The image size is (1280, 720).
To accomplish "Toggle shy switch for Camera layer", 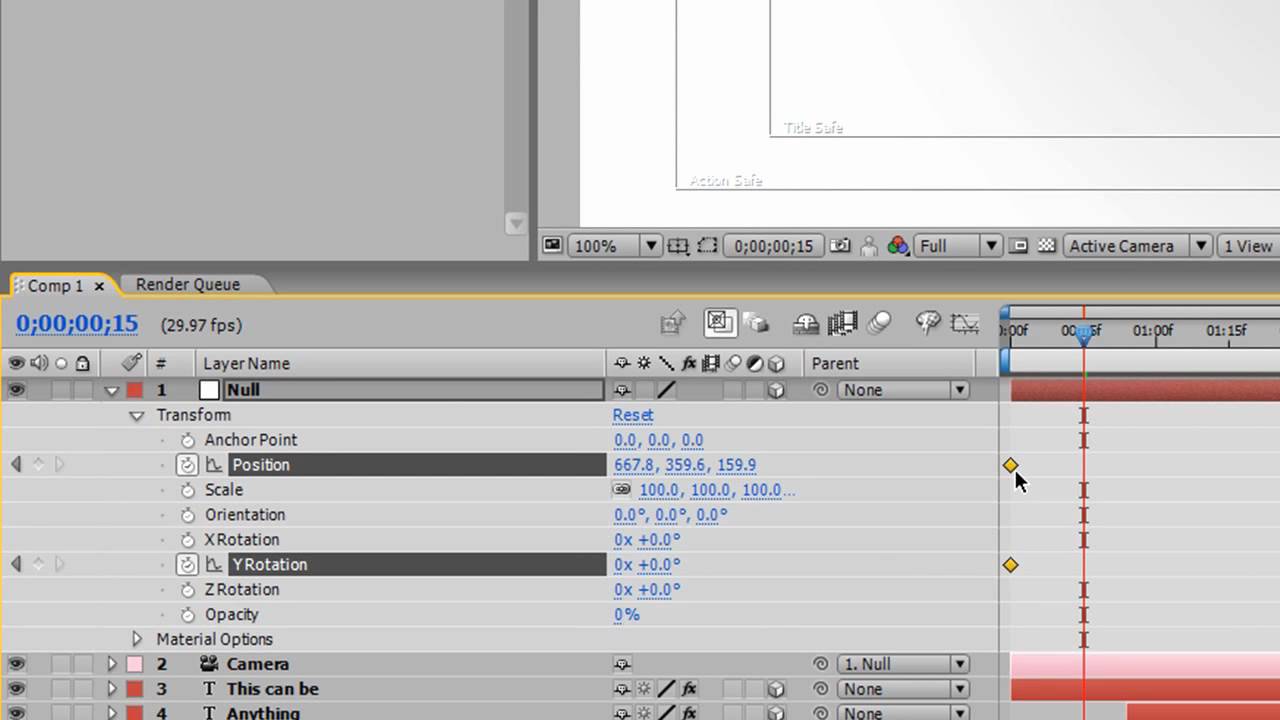I will pyautogui.click(x=622, y=664).
